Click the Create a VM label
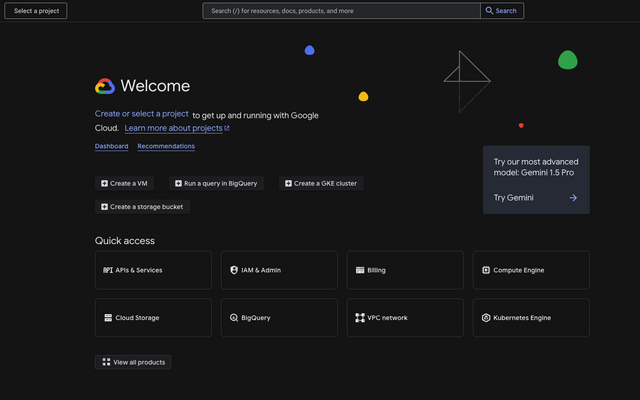Viewport: 640px width, 400px height. 129,183
